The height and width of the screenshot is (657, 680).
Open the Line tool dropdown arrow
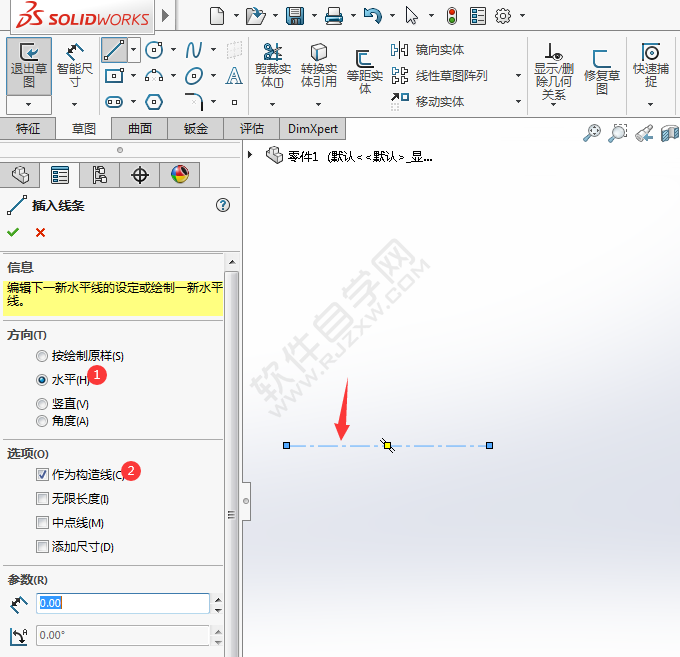tap(134, 50)
